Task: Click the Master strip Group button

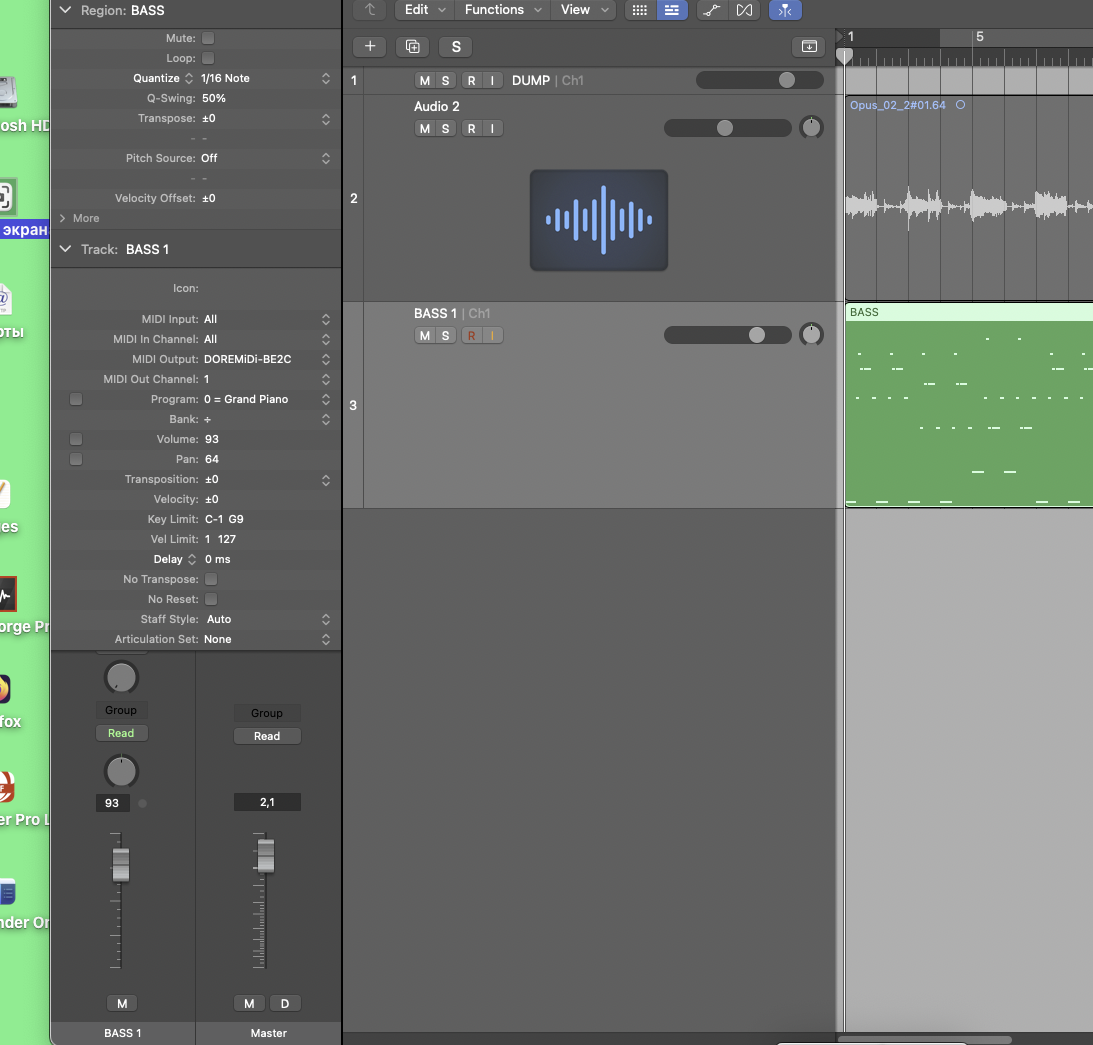Action: pos(267,713)
